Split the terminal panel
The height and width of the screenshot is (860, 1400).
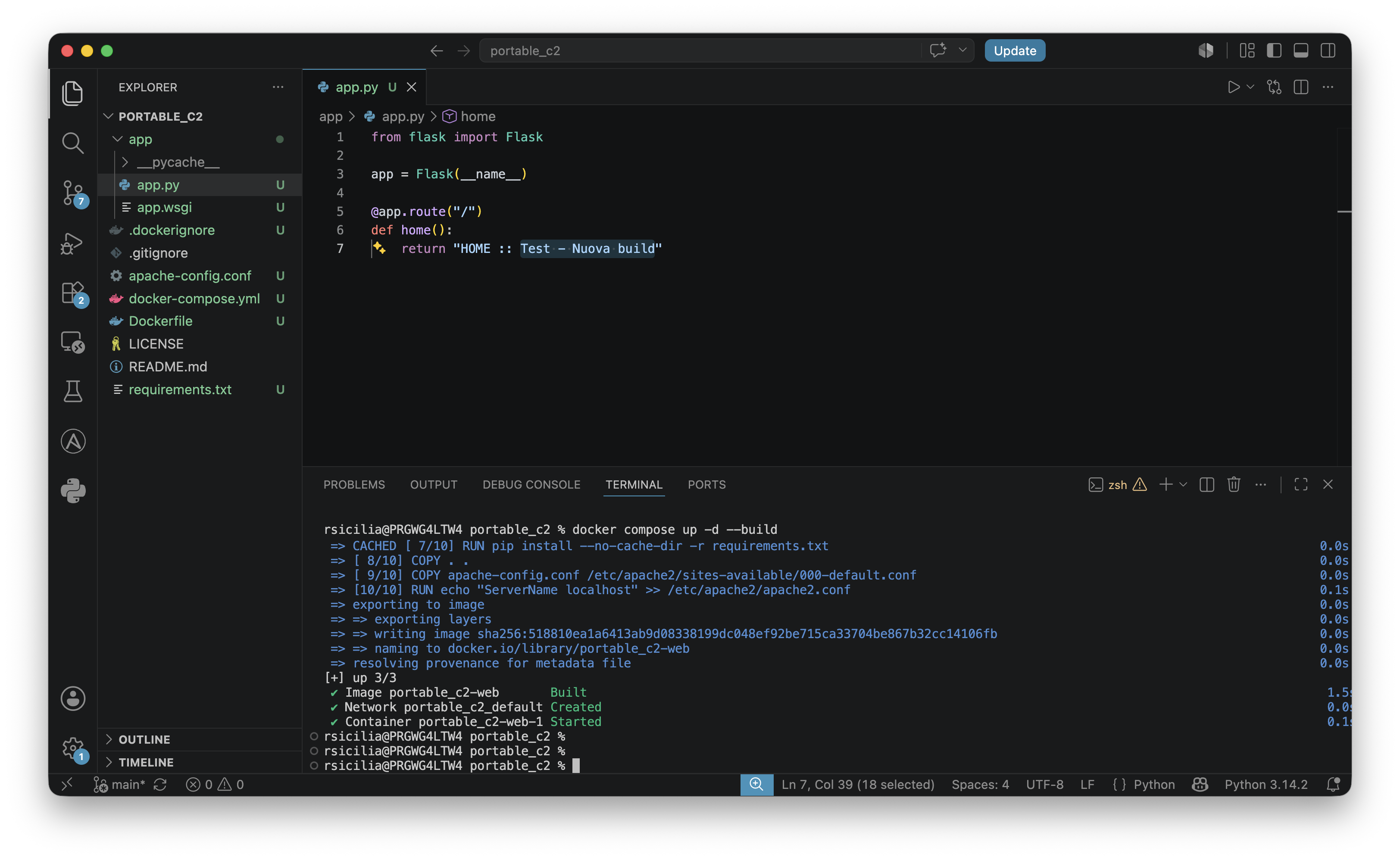click(1206, 485)
